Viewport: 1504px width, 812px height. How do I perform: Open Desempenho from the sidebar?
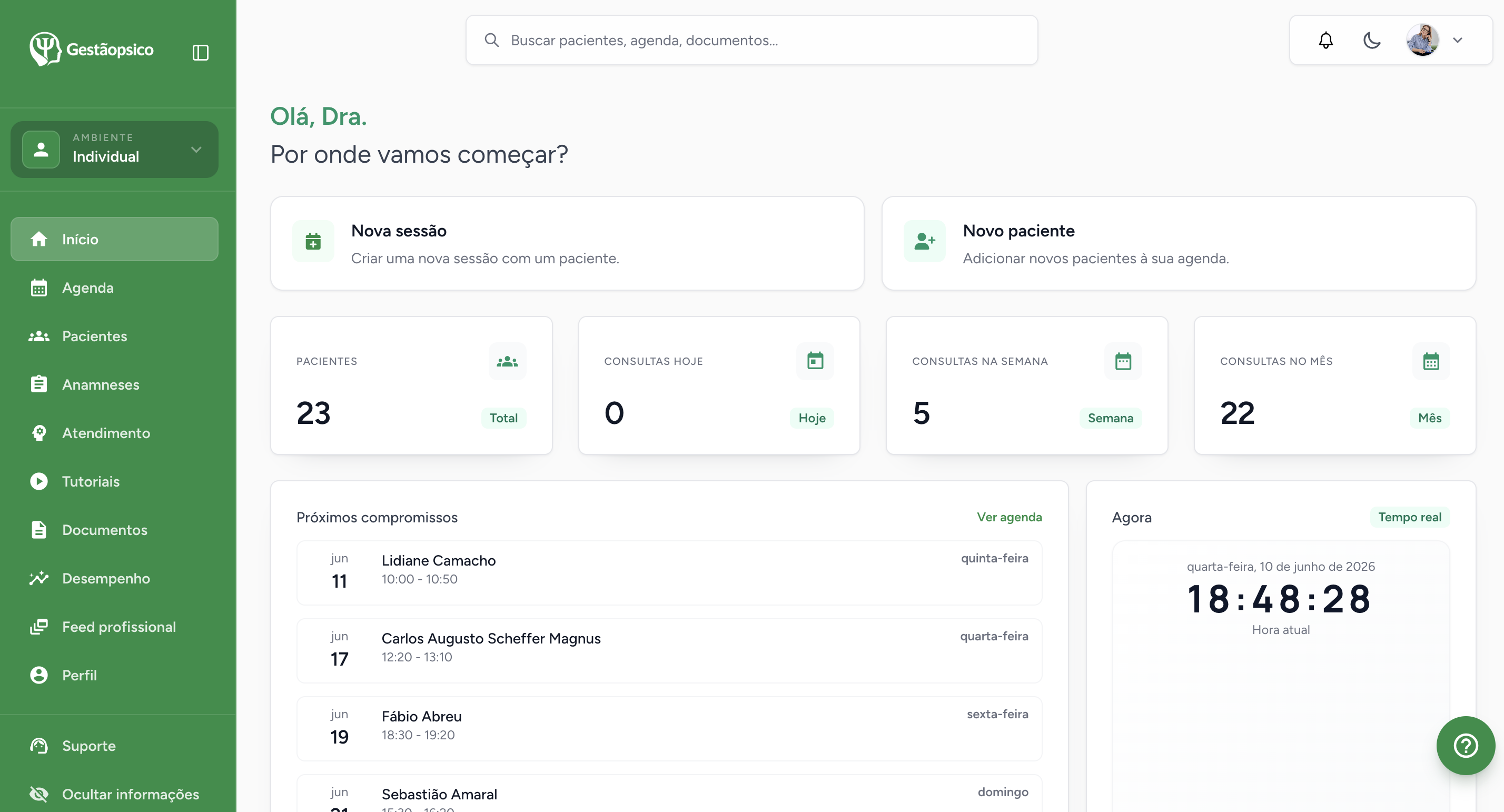(114, 579)
